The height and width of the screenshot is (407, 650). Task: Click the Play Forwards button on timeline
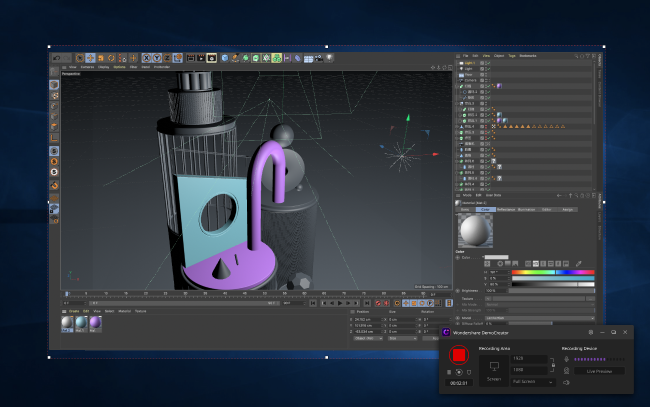(340, 303)
